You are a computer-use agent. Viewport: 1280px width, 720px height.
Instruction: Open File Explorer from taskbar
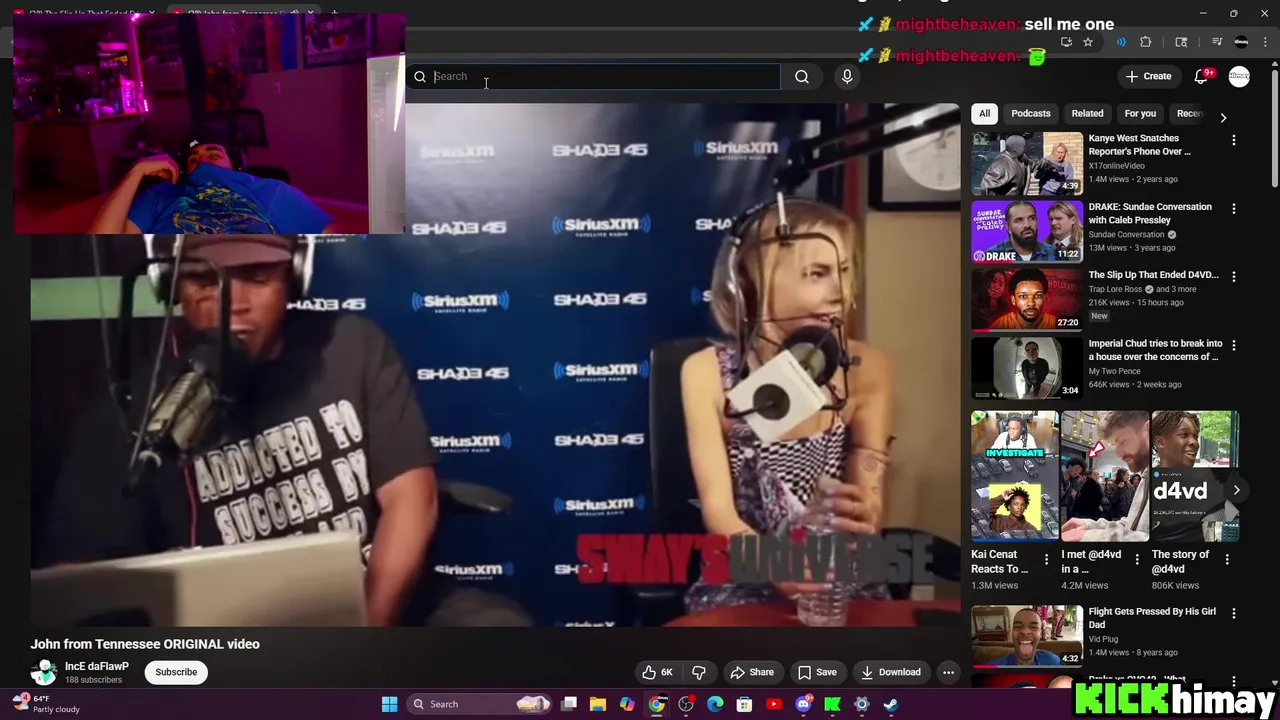click(x=598, y=704)
